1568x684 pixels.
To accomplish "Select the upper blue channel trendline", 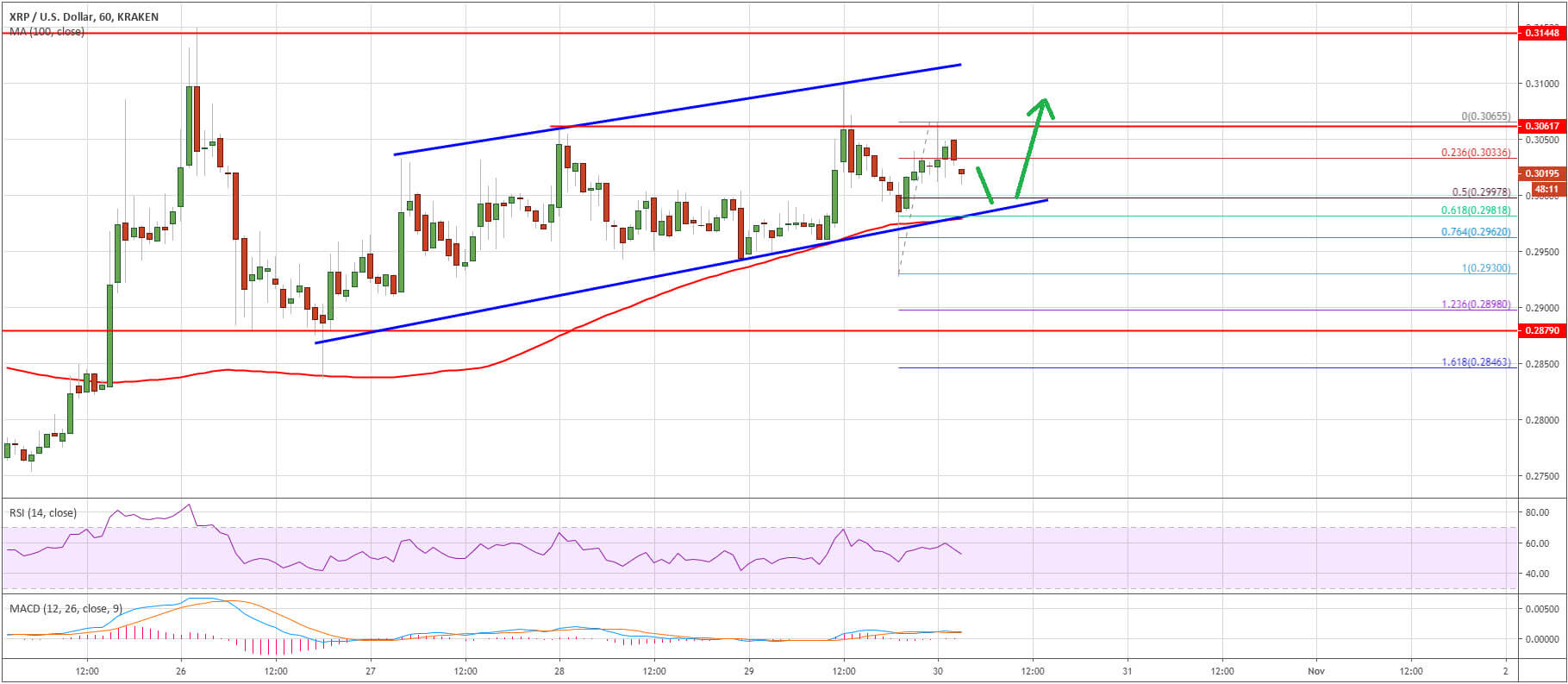I will pyautogui.click(x=677, y=110).
